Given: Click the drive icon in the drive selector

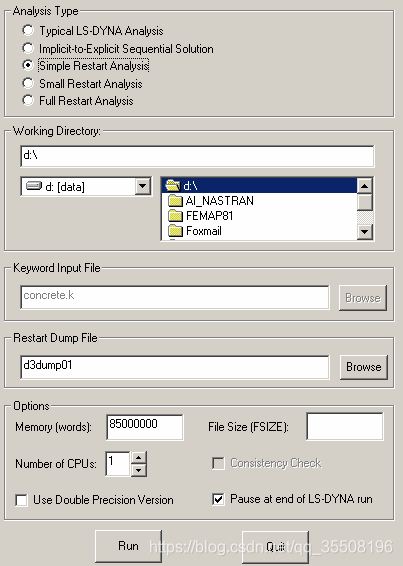Looking at the screenshot, I should [34, 186].
